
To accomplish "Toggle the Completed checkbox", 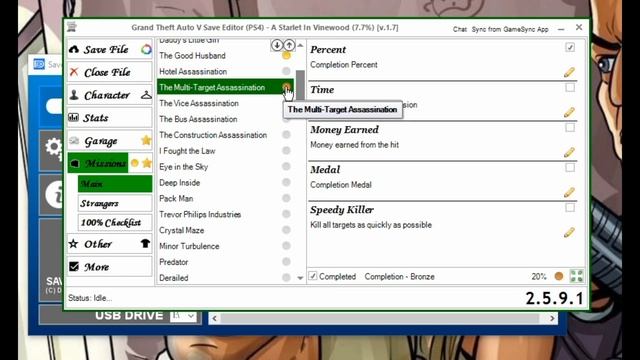I will click(x=313, y=276).
